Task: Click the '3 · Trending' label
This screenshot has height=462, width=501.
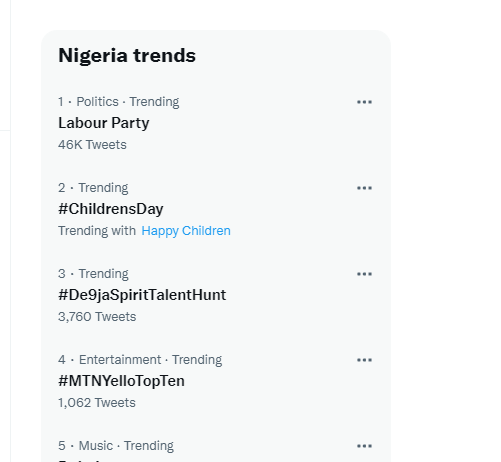Action: pyautogui.click(x=93, y=274)
